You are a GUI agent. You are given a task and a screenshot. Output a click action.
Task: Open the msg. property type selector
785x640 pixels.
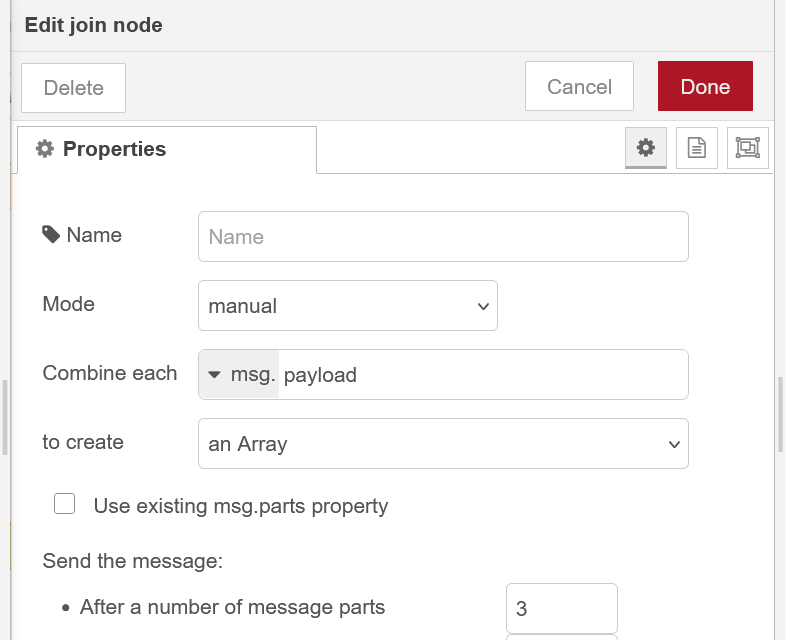[x=239, y=375]
